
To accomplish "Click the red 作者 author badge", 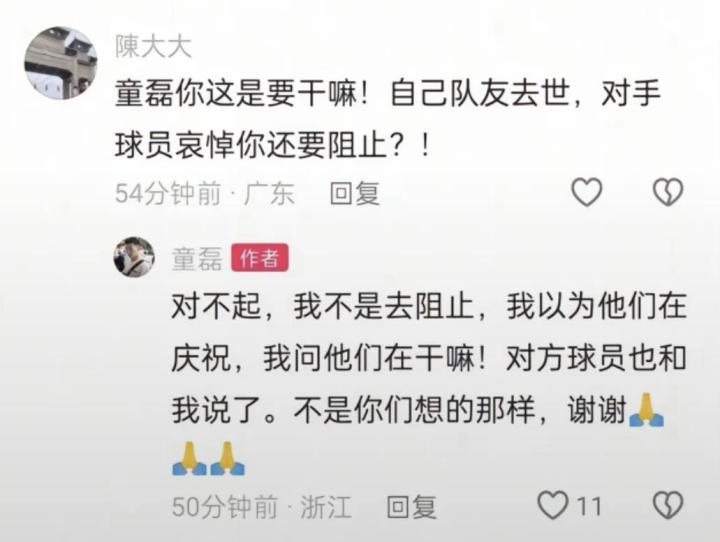I will [259, 258].
